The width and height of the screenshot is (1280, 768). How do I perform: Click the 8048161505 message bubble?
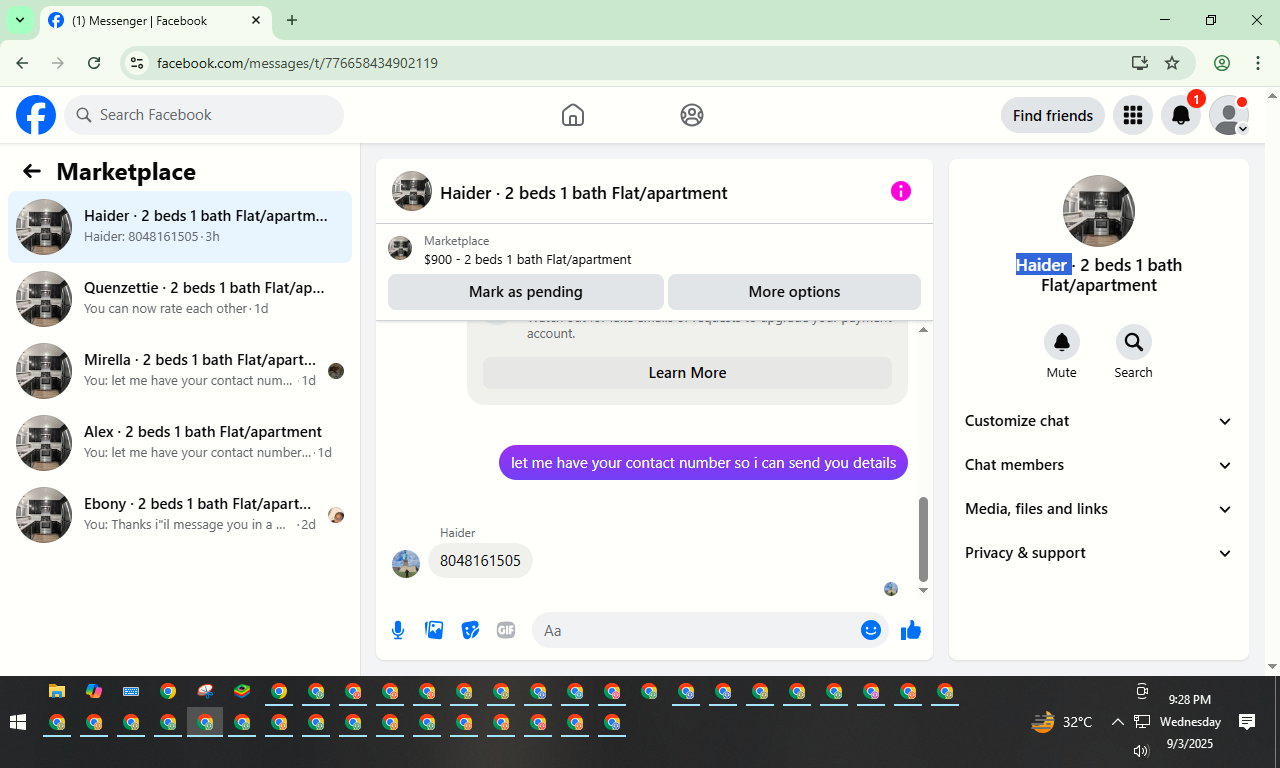[480, 561]
